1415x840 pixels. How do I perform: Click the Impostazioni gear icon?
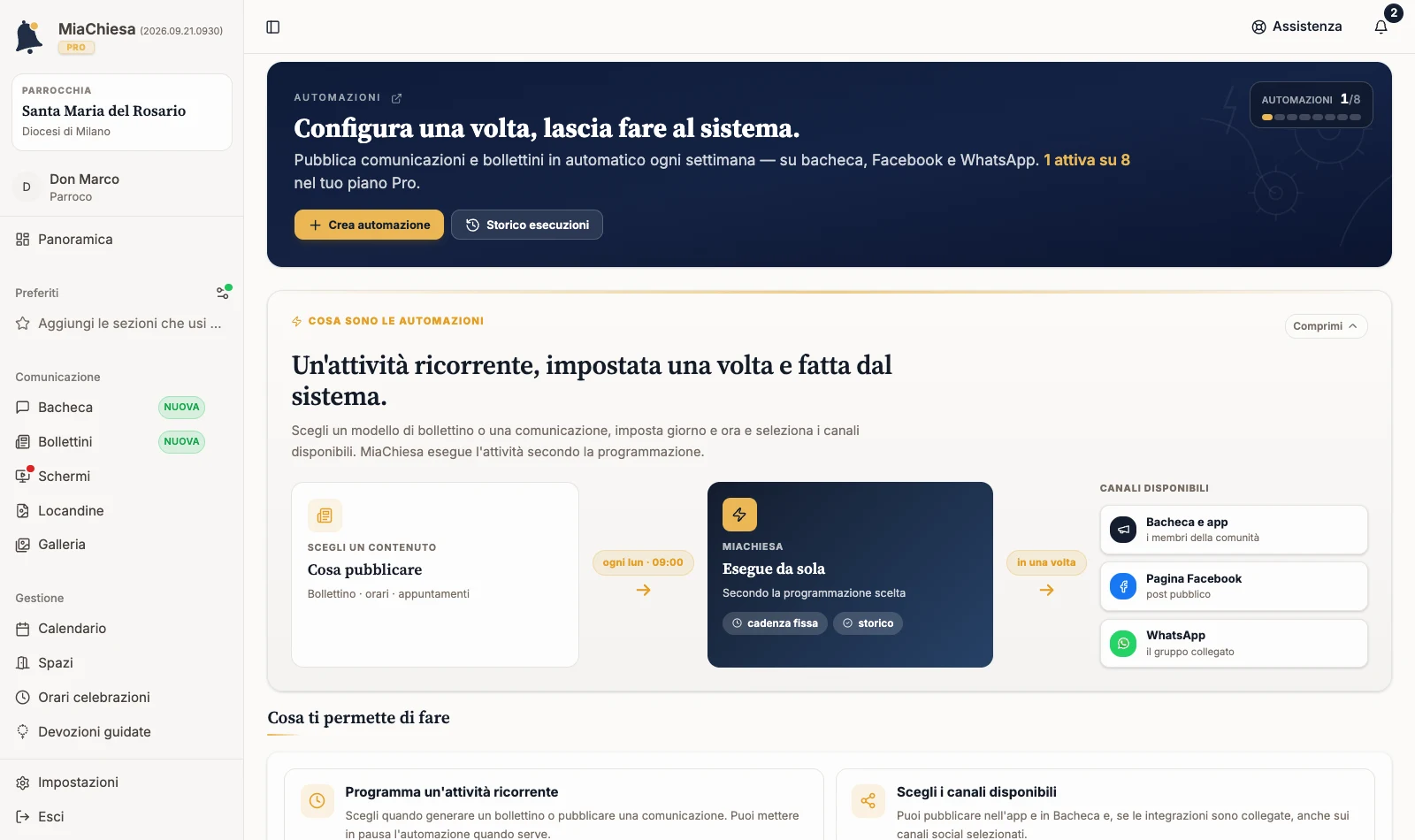click(23, 783)
